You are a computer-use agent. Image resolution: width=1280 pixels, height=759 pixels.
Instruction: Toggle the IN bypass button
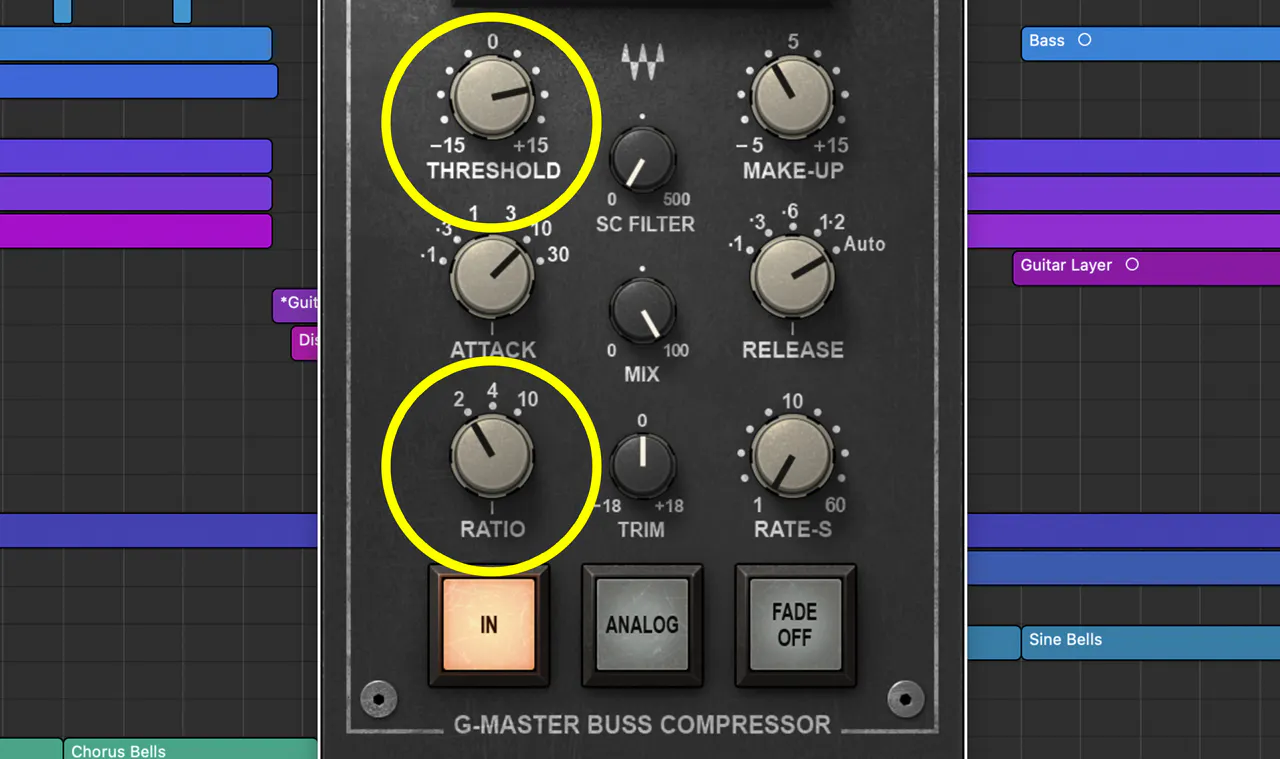(489, 625)
